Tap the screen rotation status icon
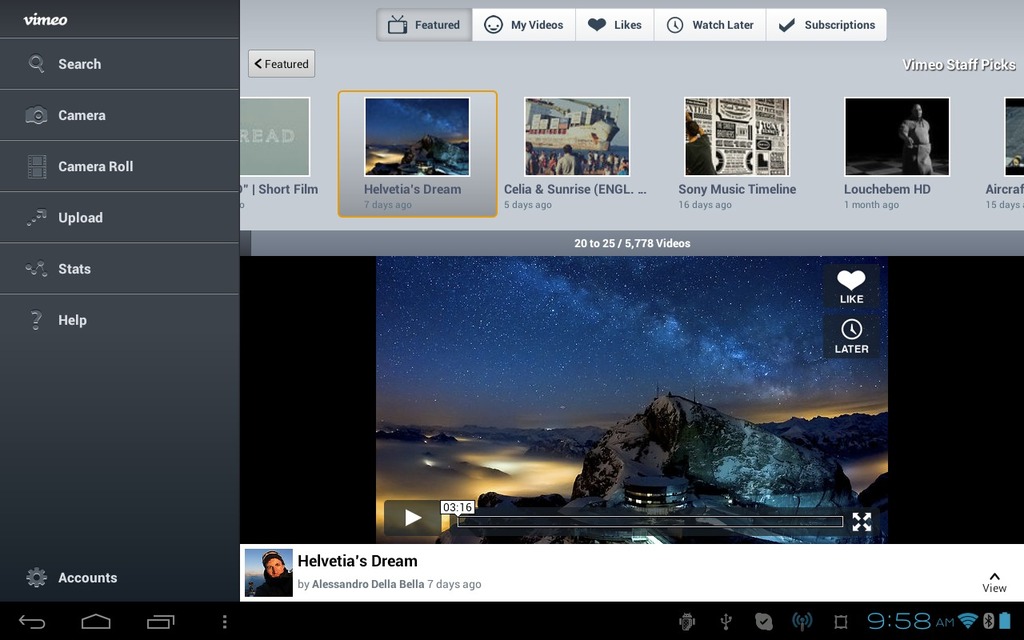The height and width of the screenshot is (640, 1024). click(841, 622)
